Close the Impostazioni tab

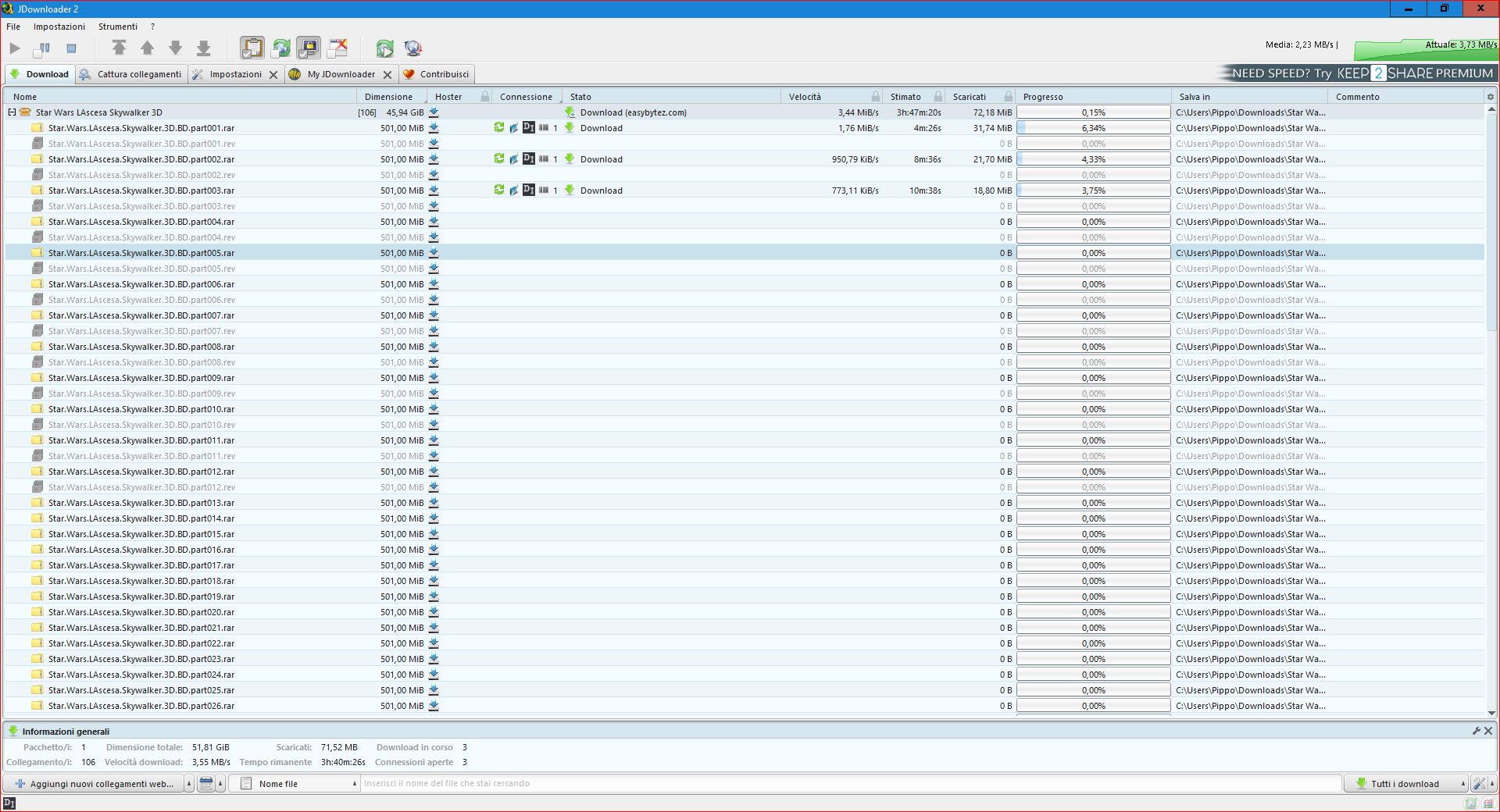point(273,75)
